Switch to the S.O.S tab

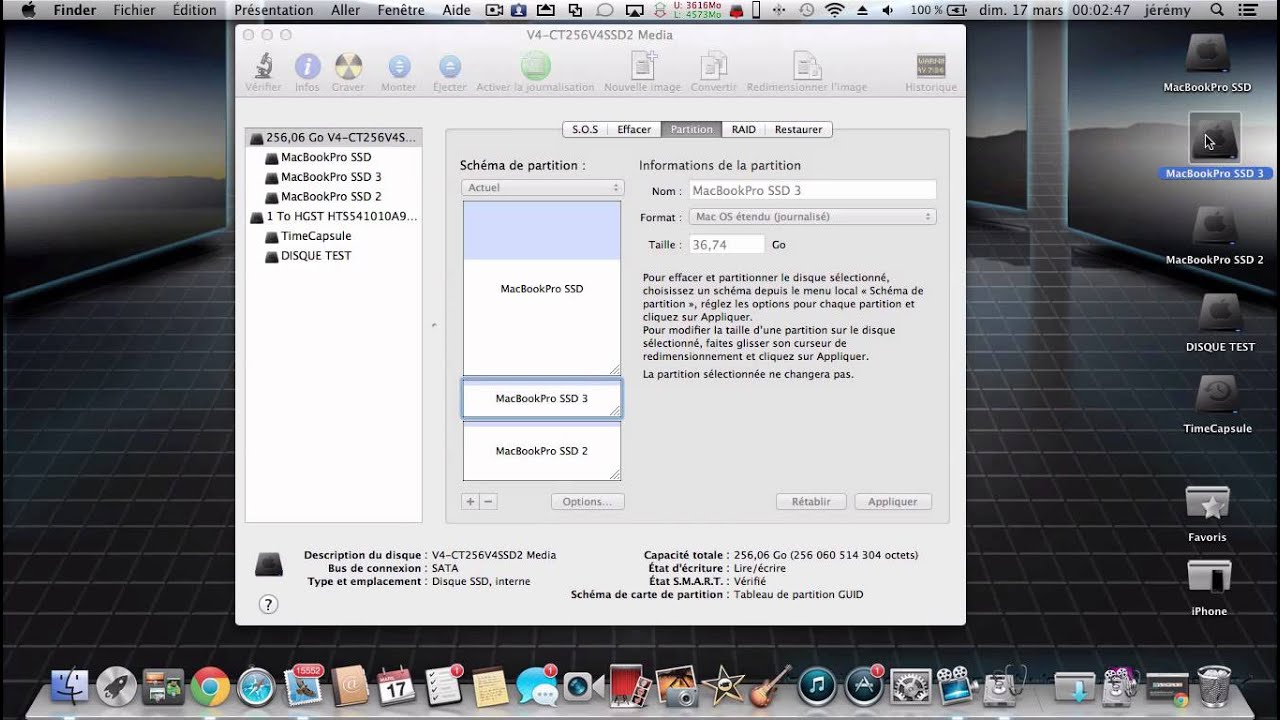585,129
